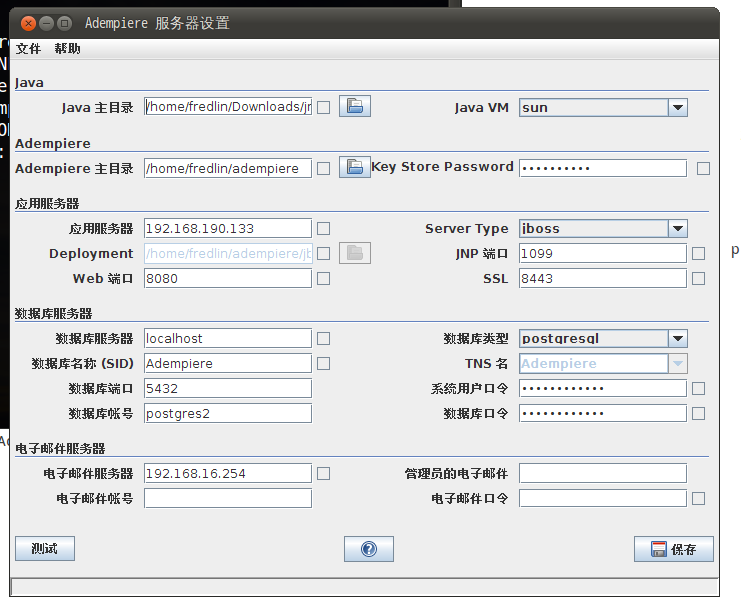
Task: Click the Deployment folder browse icon
Action: click(x=355, y=253)
